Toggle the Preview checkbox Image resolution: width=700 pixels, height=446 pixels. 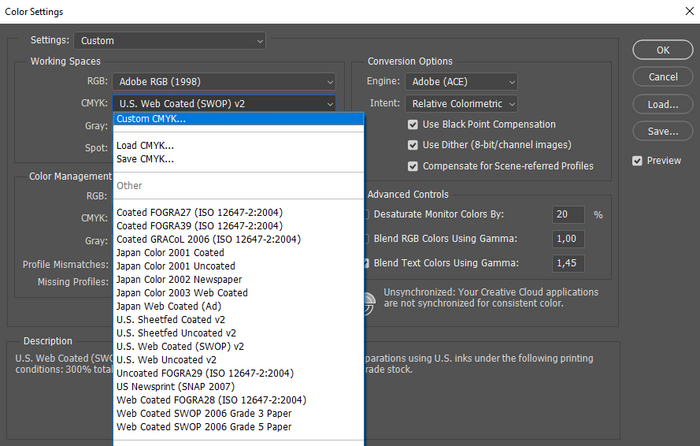(x=638, y=161)
